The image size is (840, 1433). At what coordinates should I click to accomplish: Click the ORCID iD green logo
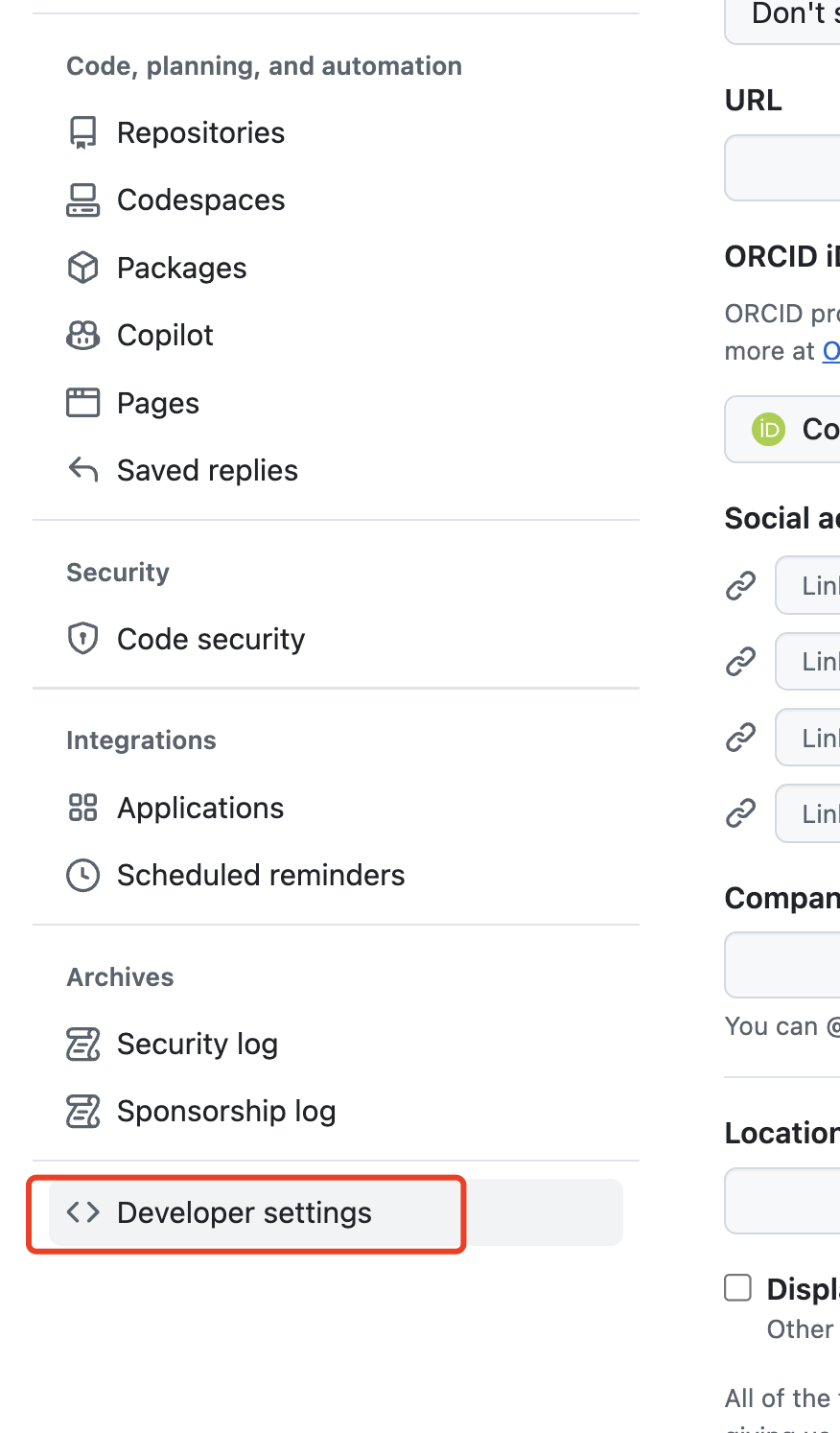(x=768, y=429)
